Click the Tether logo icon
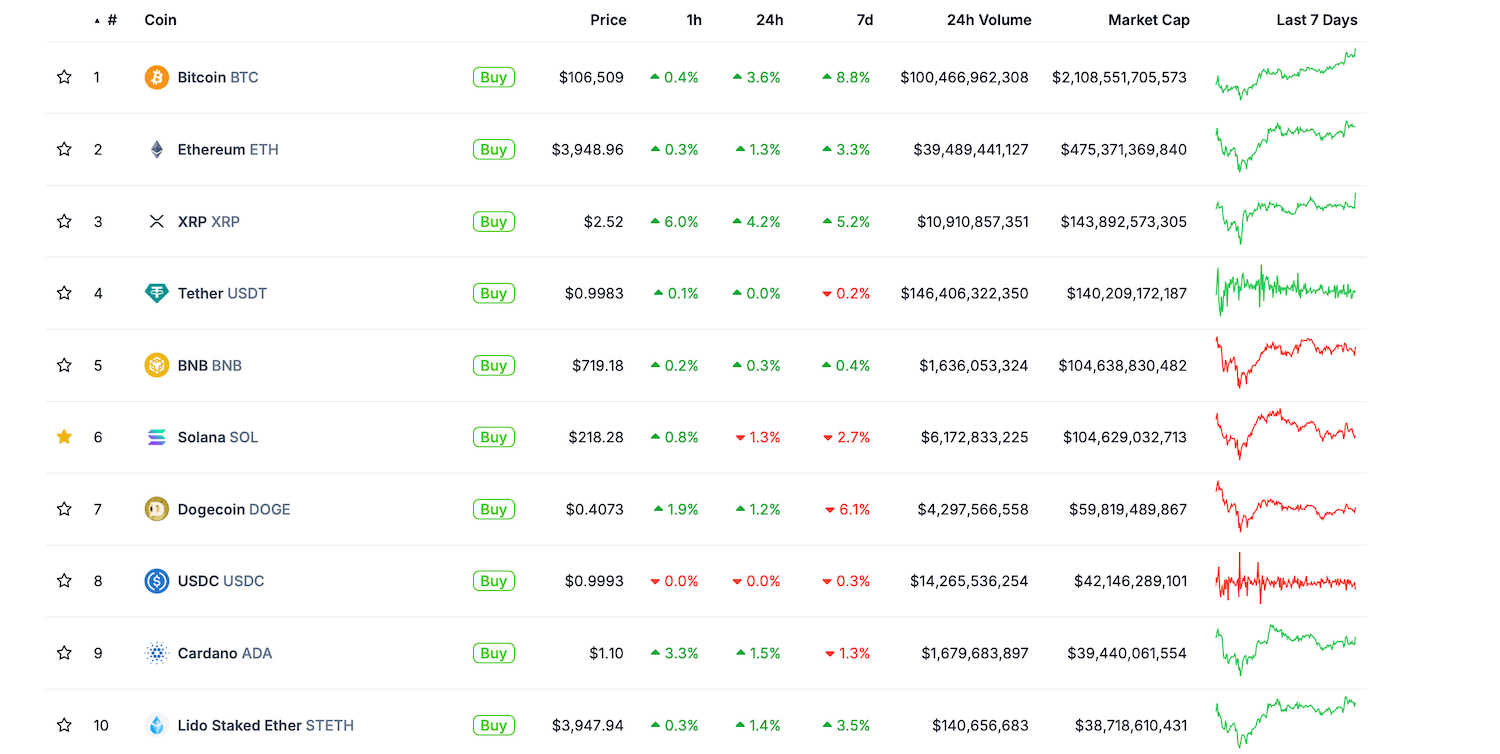 pos(157,293)
